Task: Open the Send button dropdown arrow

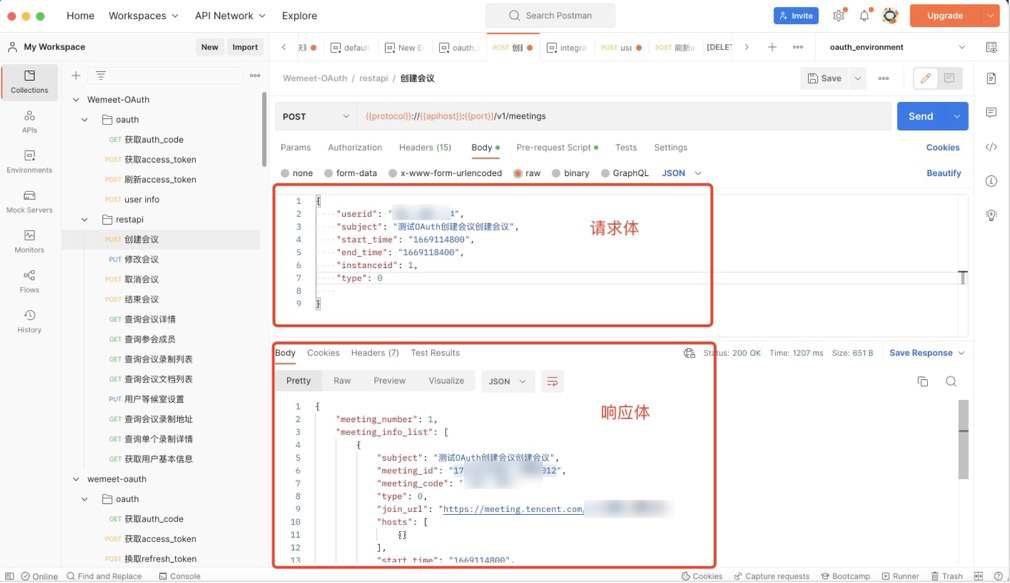Action: (x=957, y=117)
